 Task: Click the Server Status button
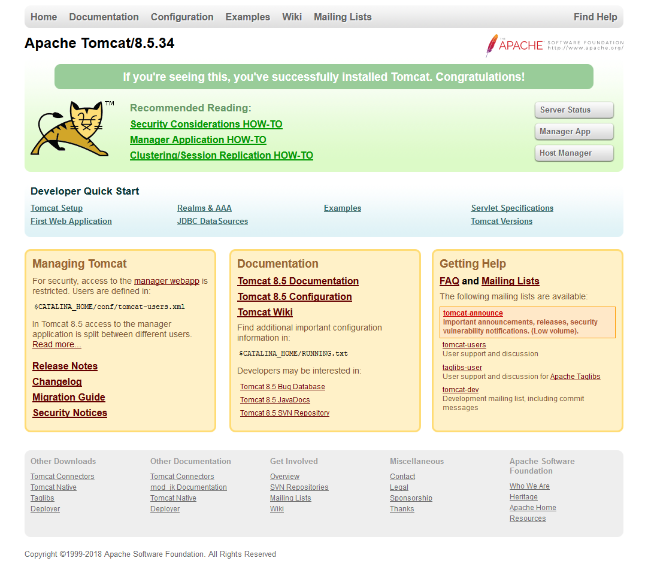click(574, 110)
